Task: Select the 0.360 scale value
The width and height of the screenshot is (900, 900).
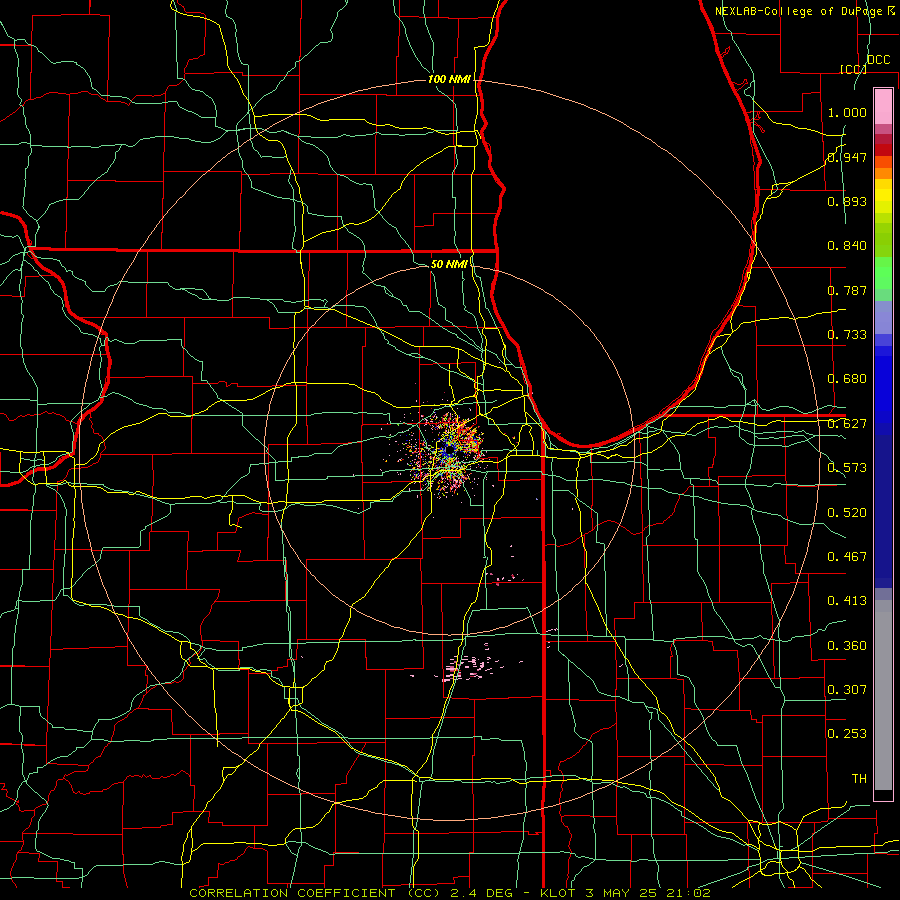Action: point(847,646)
